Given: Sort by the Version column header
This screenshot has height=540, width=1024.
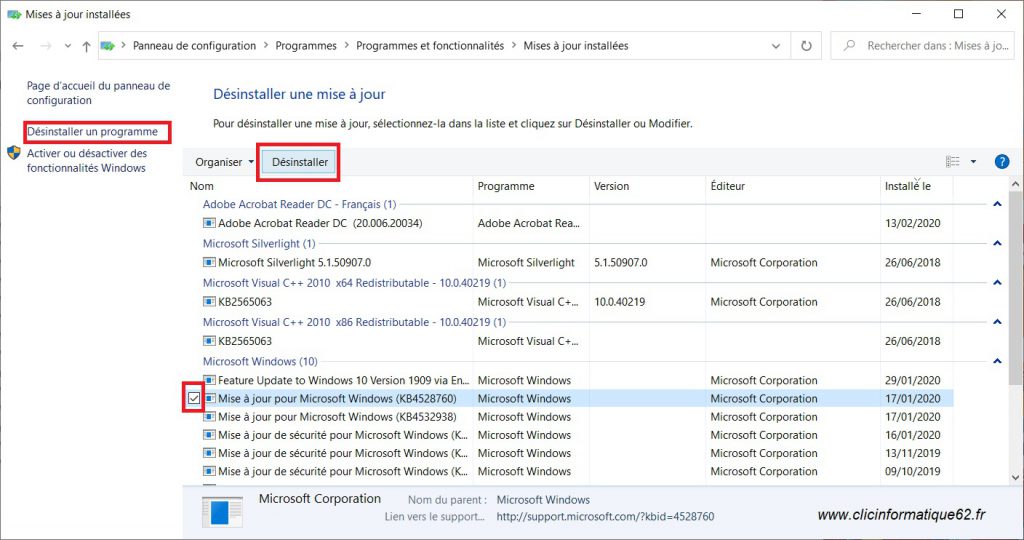Looking at the screenshot, I should coord(647,186).
